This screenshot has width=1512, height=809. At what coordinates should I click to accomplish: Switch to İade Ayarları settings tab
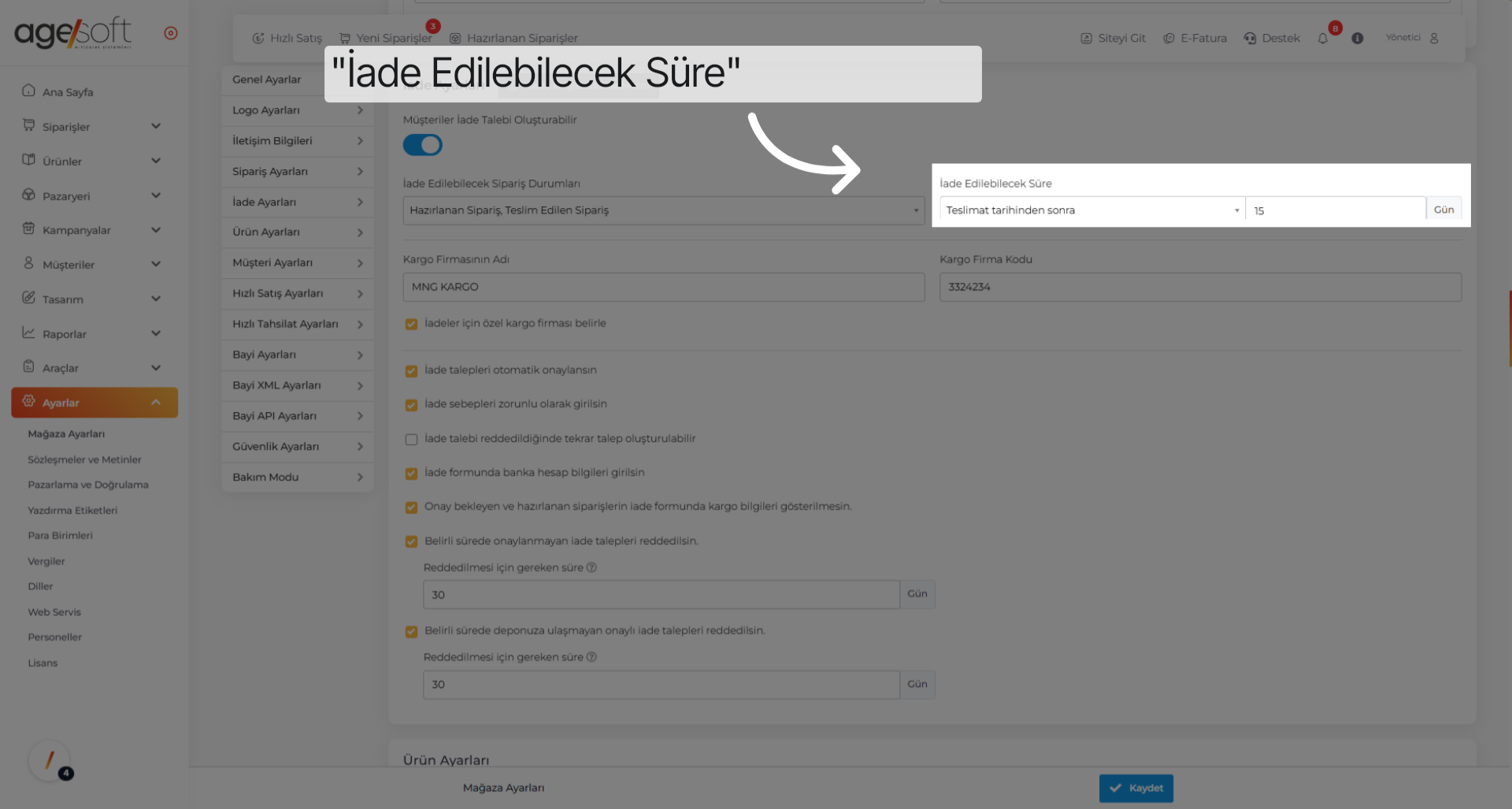pyautogui.click(x=297, y=202)
